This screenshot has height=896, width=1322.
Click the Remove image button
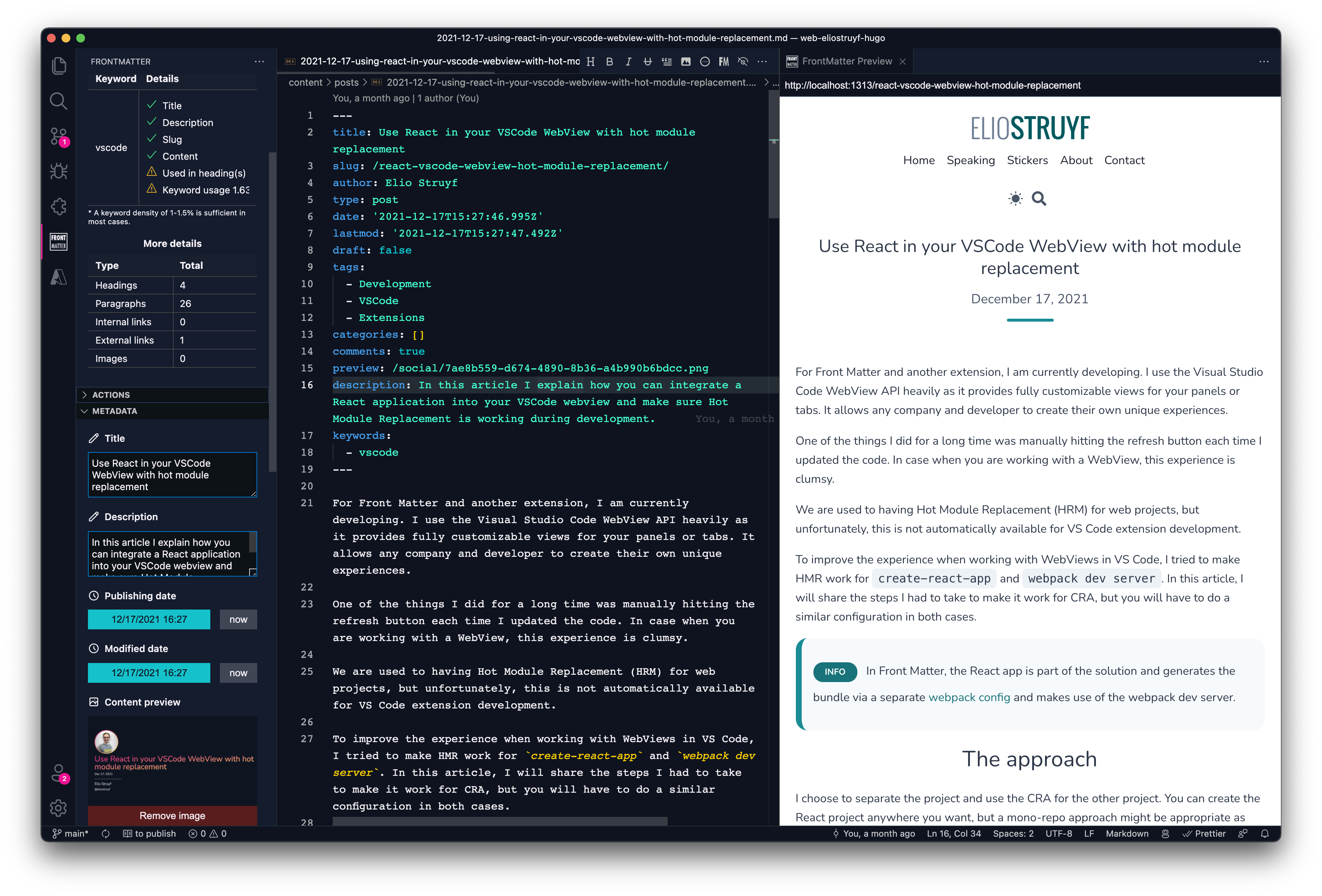click(172, 815)
